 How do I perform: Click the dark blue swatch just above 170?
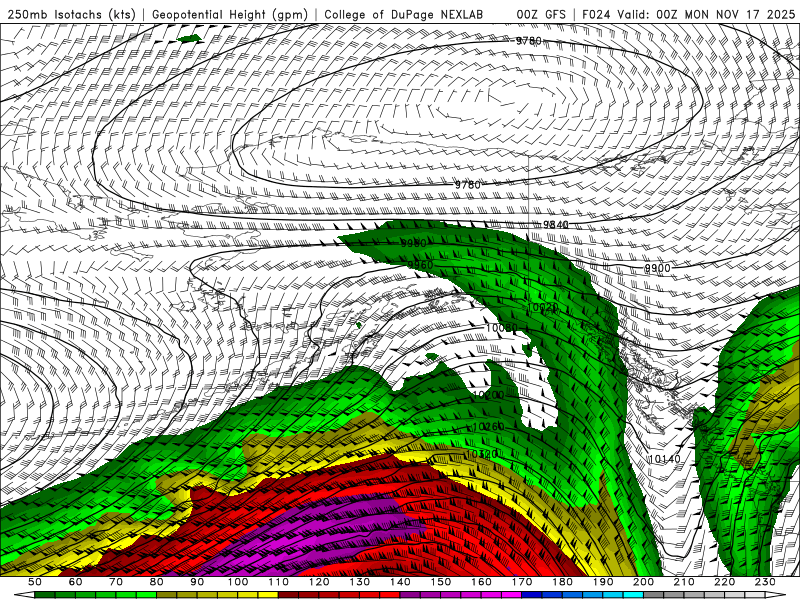coord(532,595)
